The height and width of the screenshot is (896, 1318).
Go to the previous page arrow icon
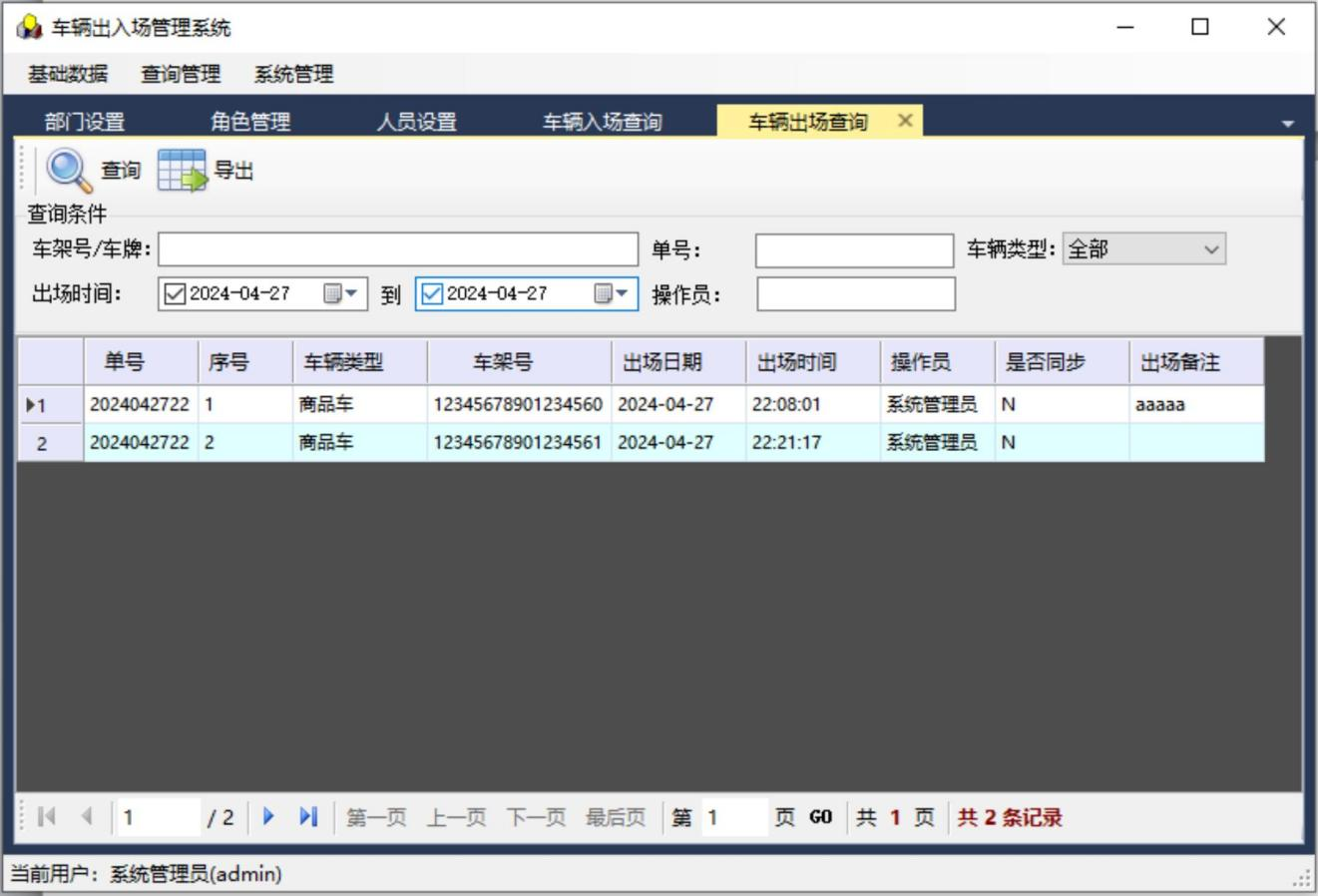click(87, 817)
